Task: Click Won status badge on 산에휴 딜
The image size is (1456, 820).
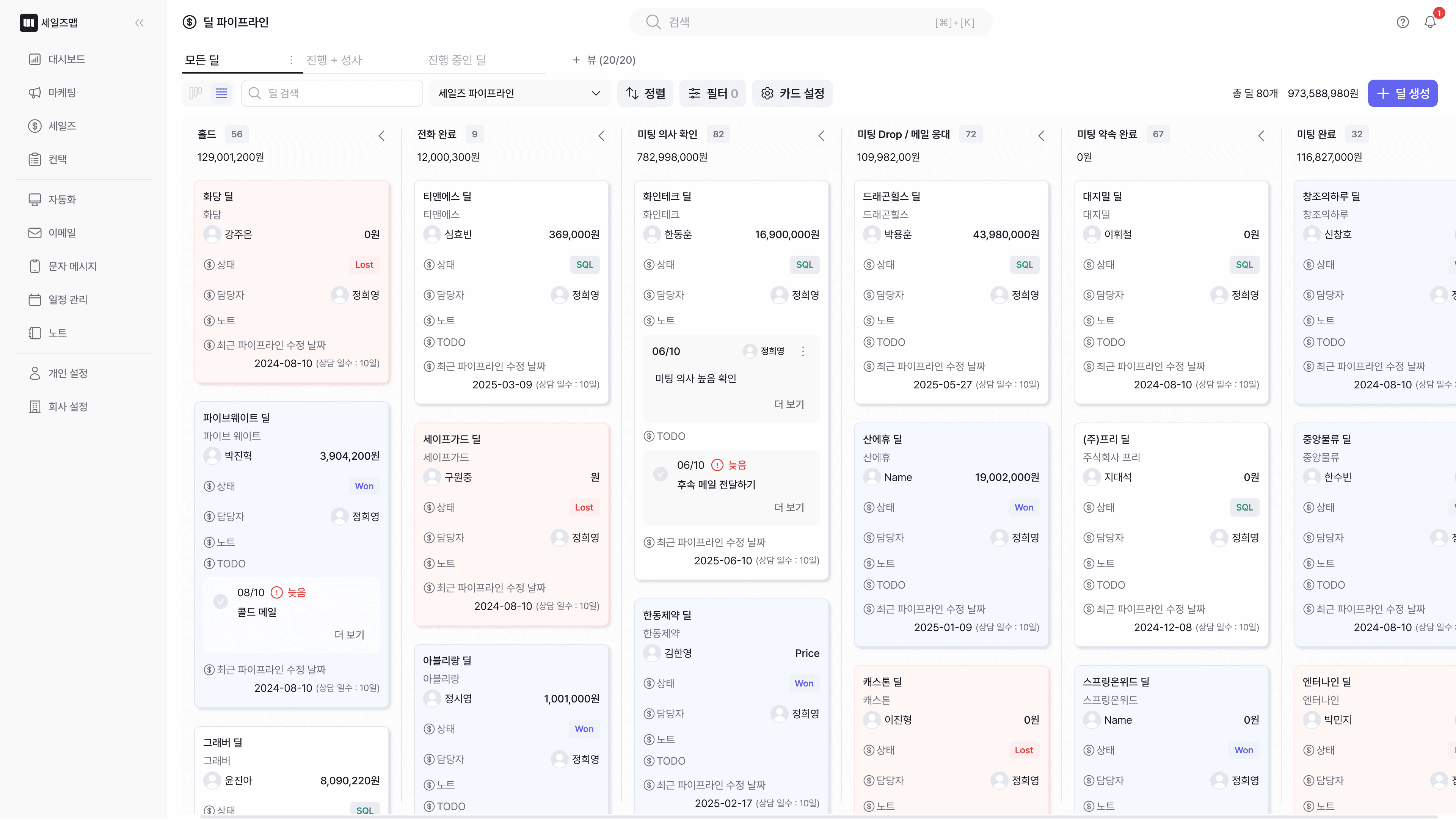Action: click(1024, 507)
